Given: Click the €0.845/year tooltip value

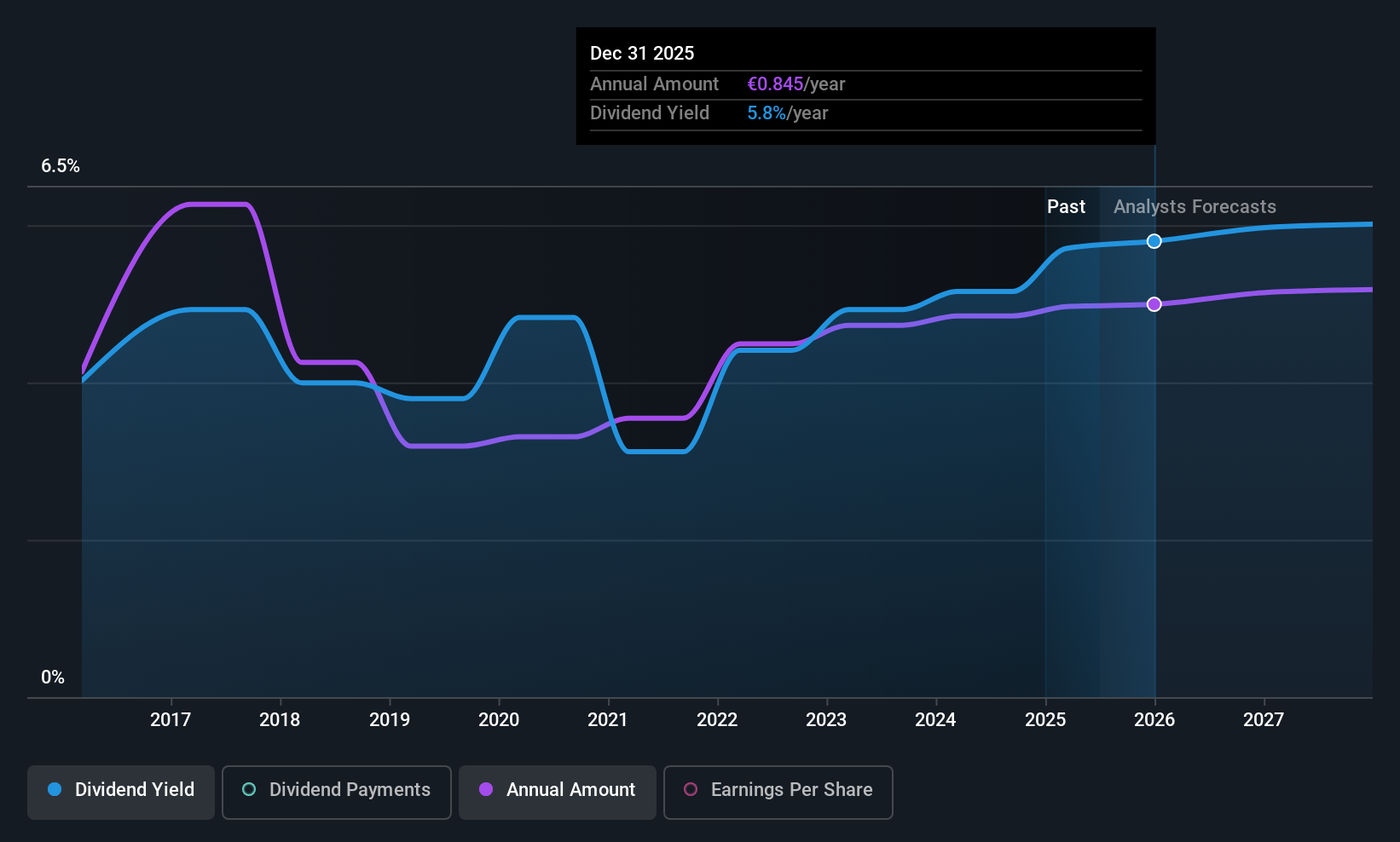Looking at the screenshot, I should point(796,84).
